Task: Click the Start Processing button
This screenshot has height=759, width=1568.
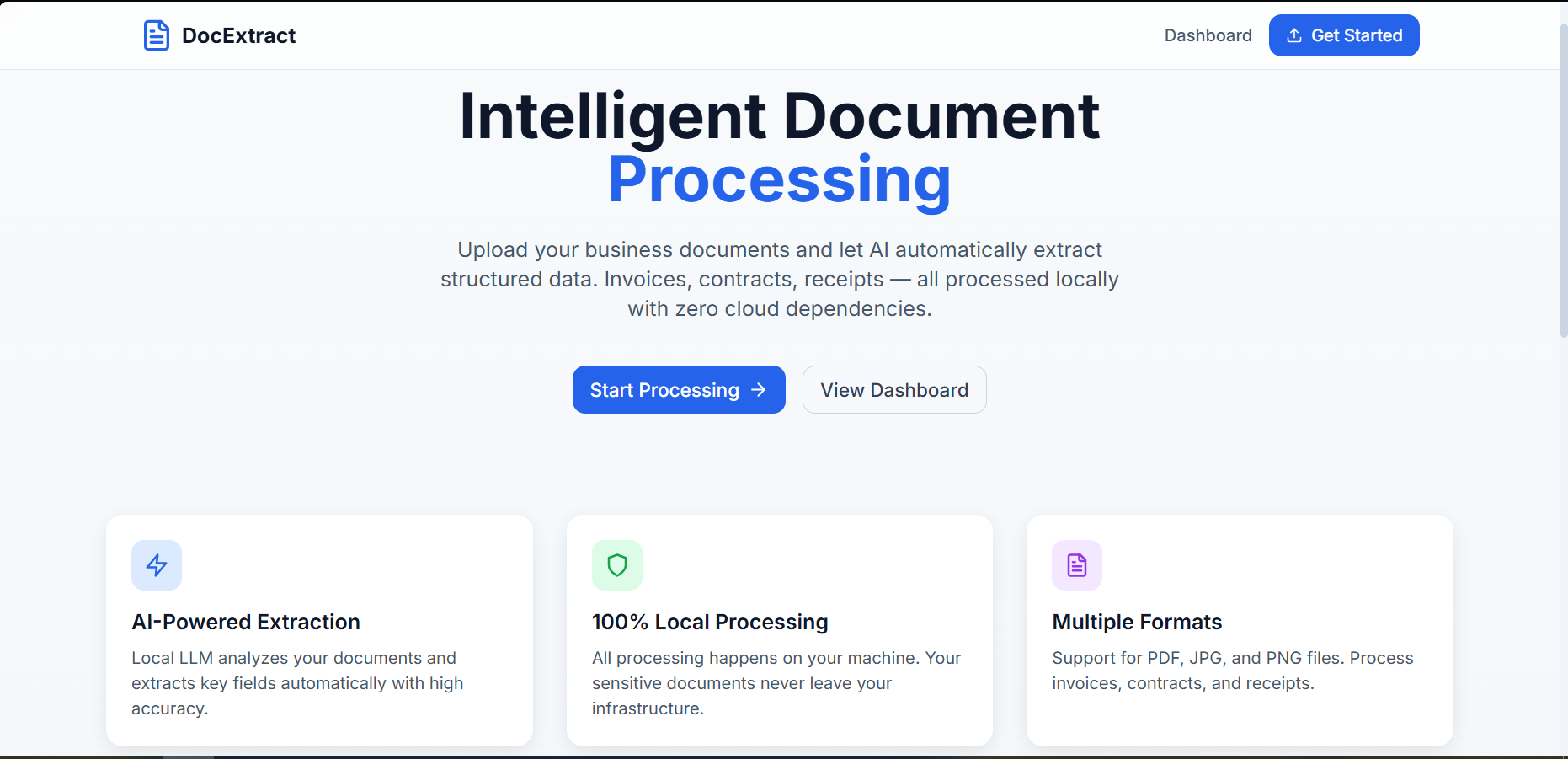Action: click(679, 389)
